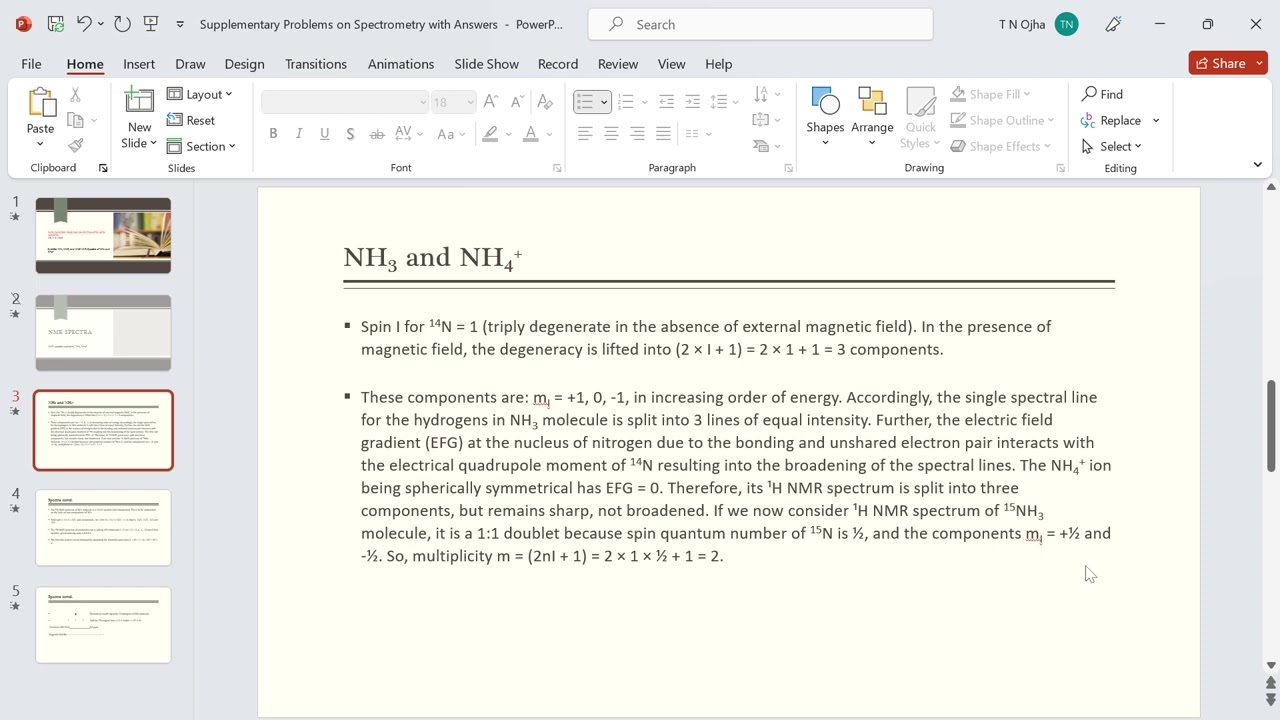The height and width of the screenshot is (720, 1280).
Task: Open the File menu
Action: coord(31,64)
